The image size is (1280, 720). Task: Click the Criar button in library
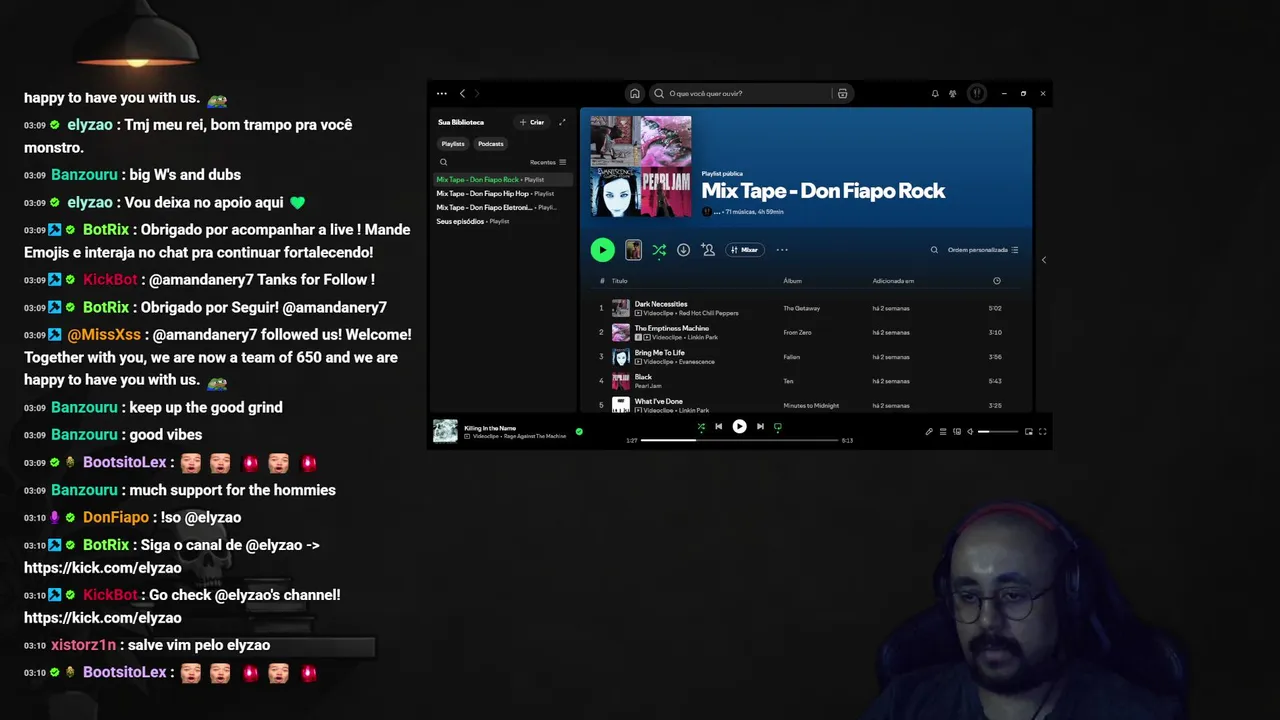point(532,122)
